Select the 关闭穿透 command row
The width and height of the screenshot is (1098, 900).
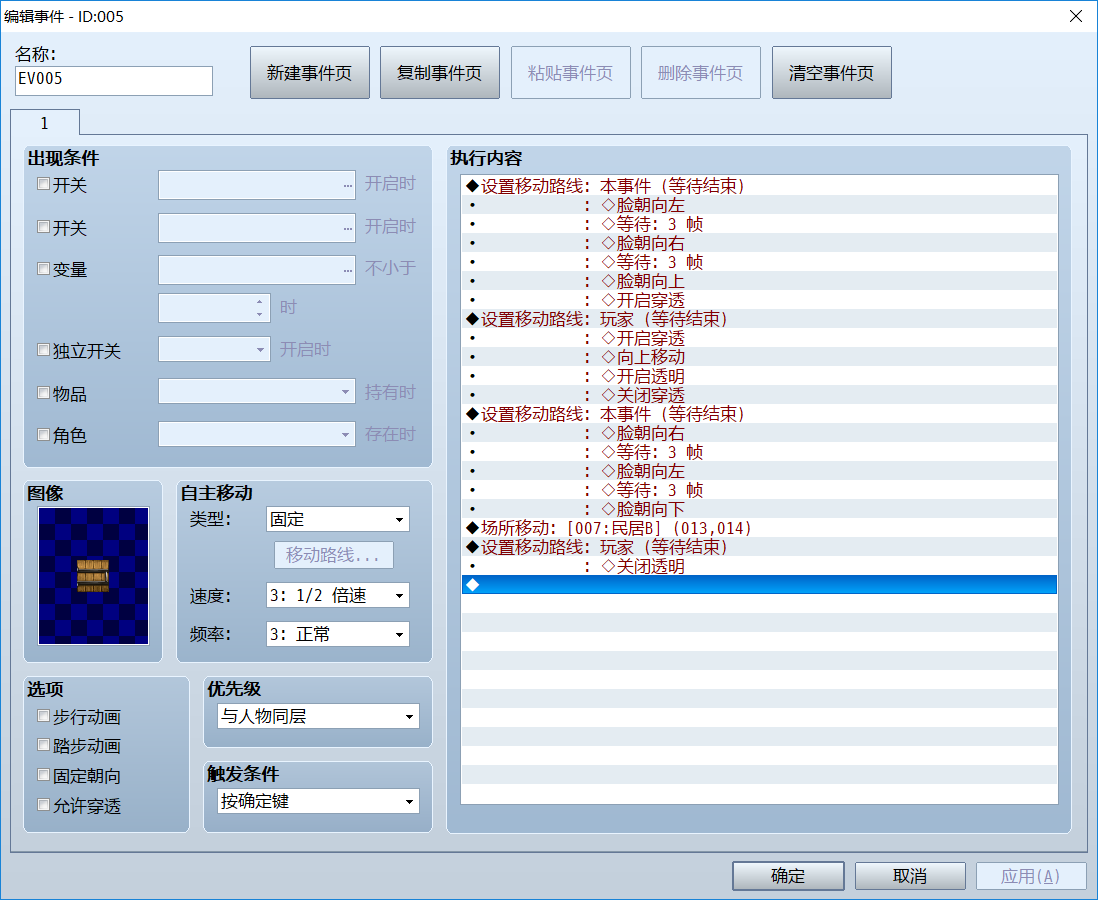point(759,395)
